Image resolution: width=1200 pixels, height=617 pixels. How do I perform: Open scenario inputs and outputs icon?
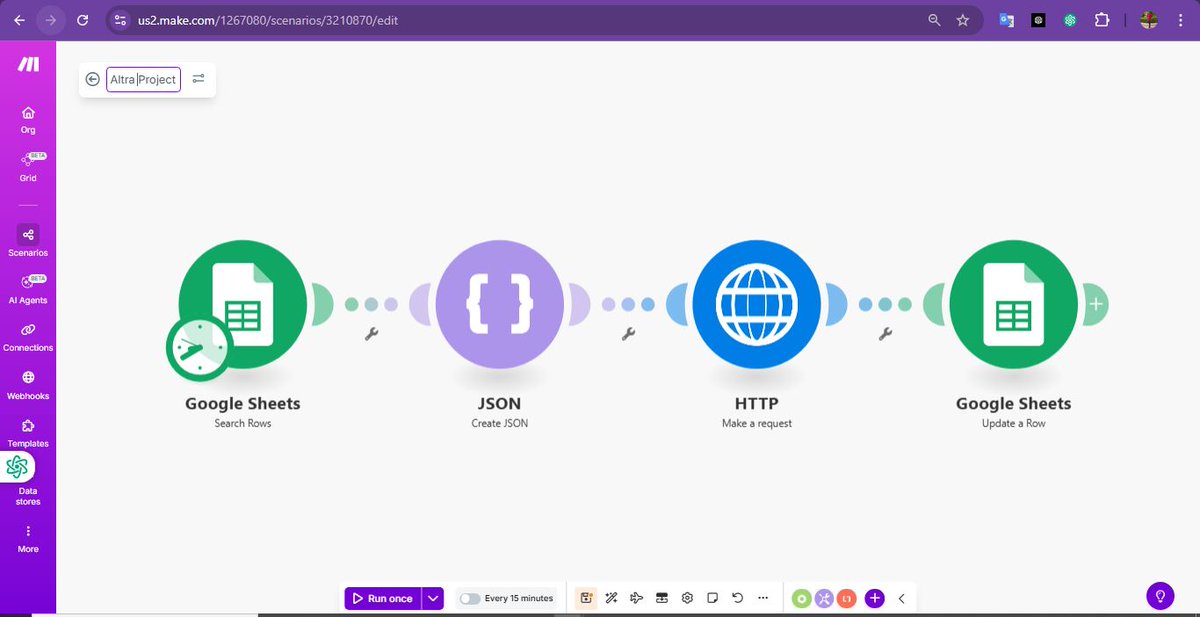click(x=662, y=598)
